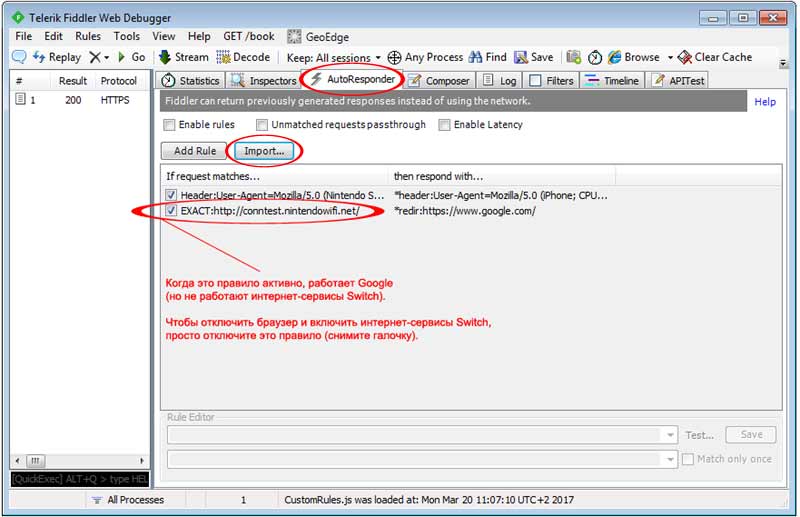Screen dimensions: 800x517
Task: Toggle the Enable Latency checkbox
Action: tap(444, 125)
